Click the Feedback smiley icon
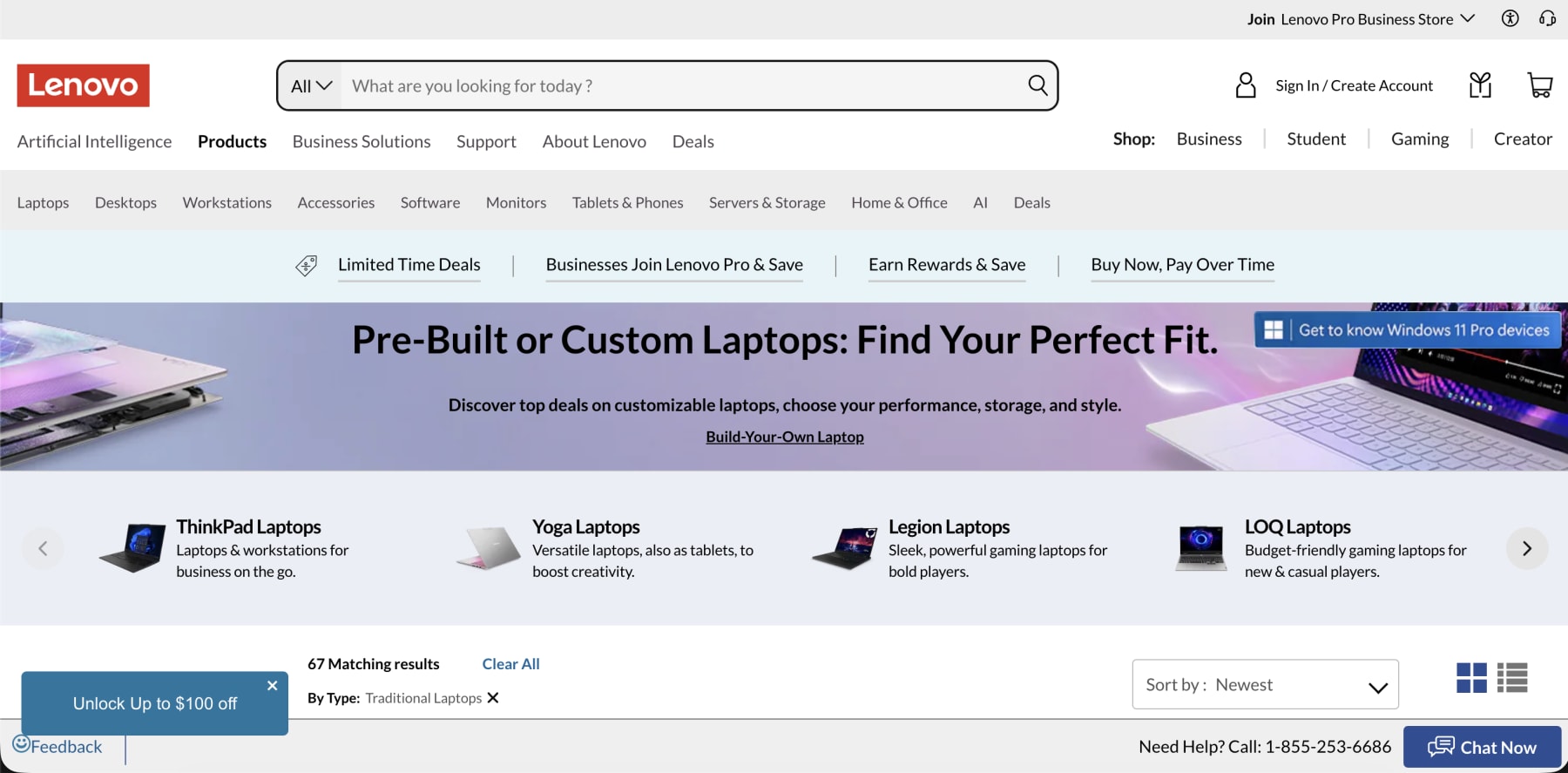This screenshot has width=1568, height=773. (x=21, y=743)
